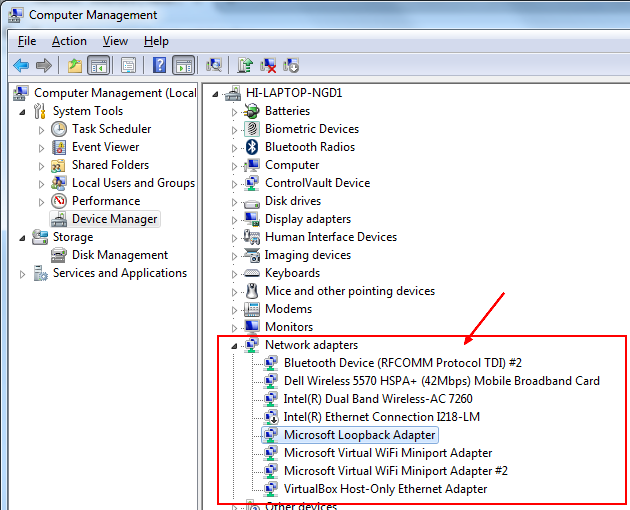This screenshot has height=510, width=630.
Task: Open the Help menu
Action: click(x=156, y=41)
